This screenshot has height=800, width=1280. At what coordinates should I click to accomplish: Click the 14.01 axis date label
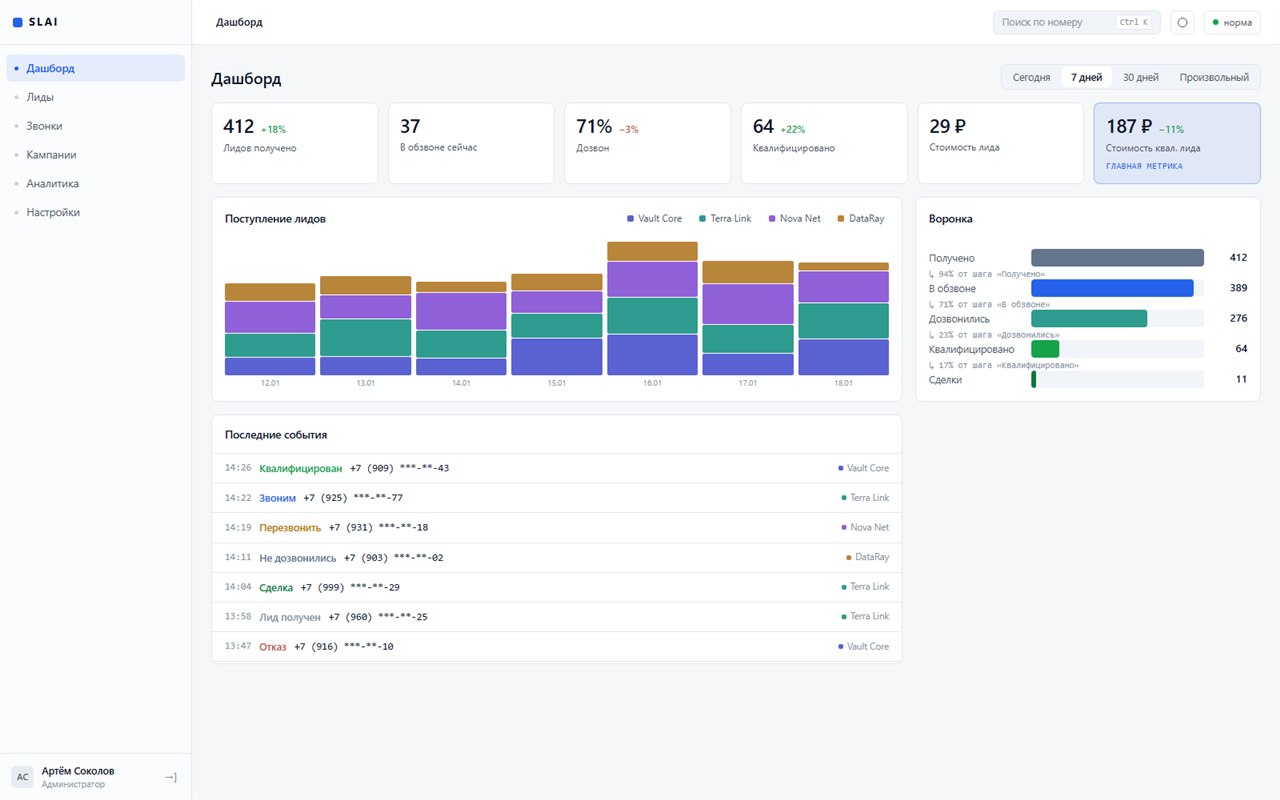pyautogui.click(x=461, y=383)
